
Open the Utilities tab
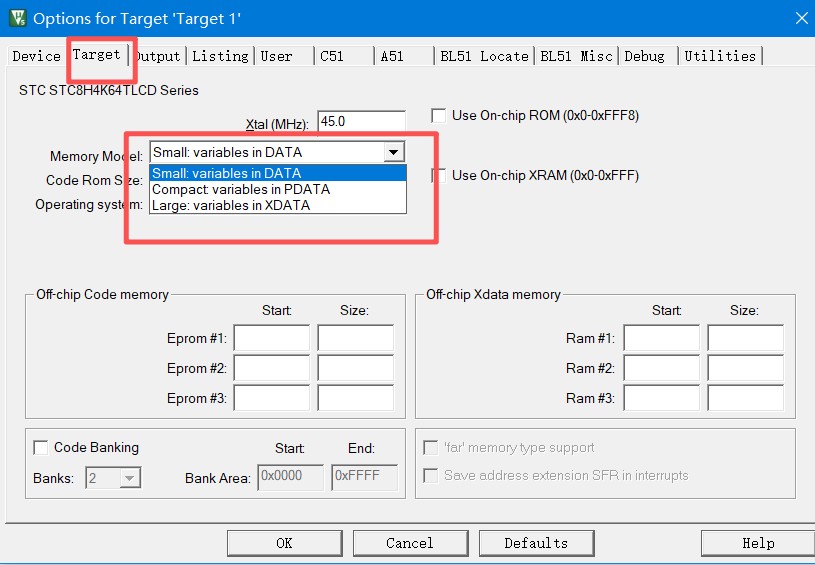click(720, 56)
